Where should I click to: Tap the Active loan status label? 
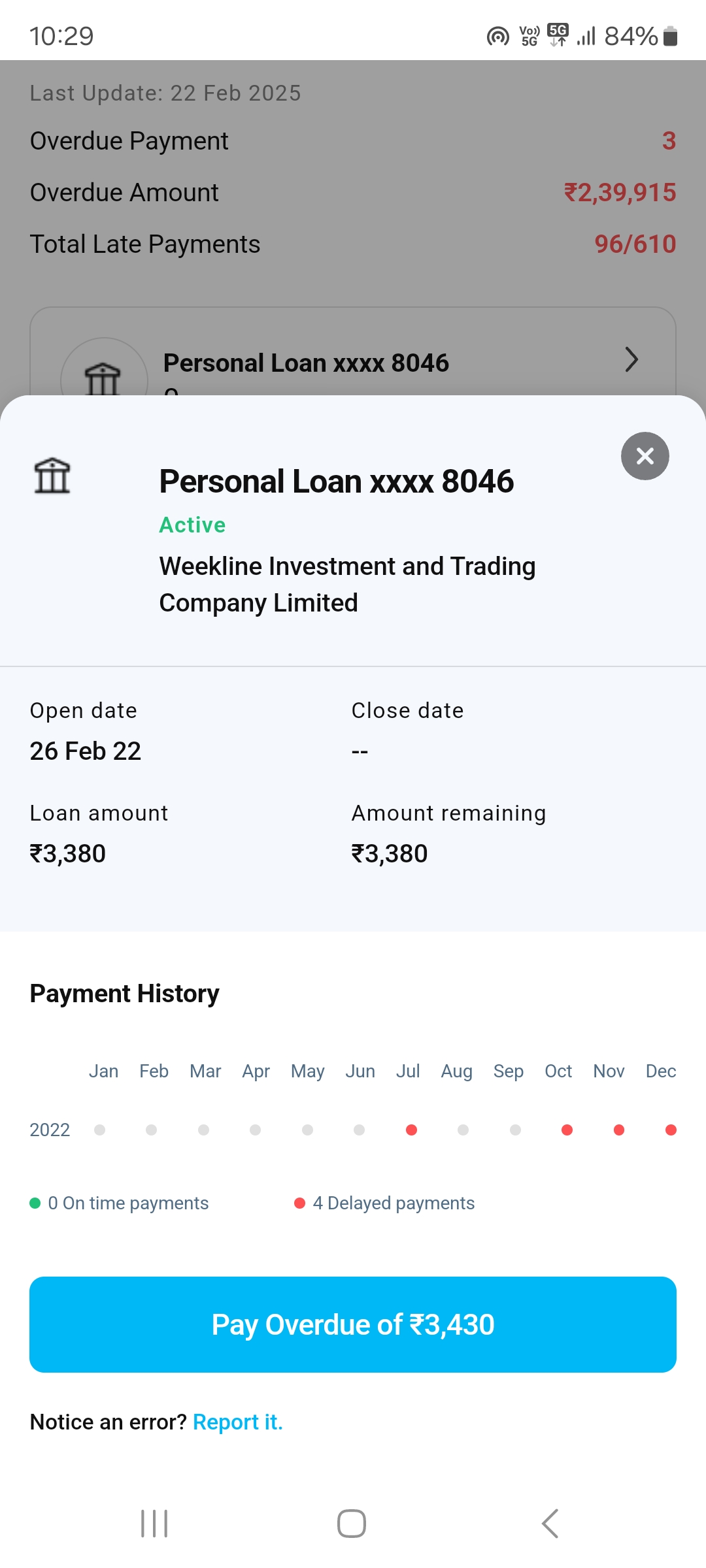click(193, 525)
